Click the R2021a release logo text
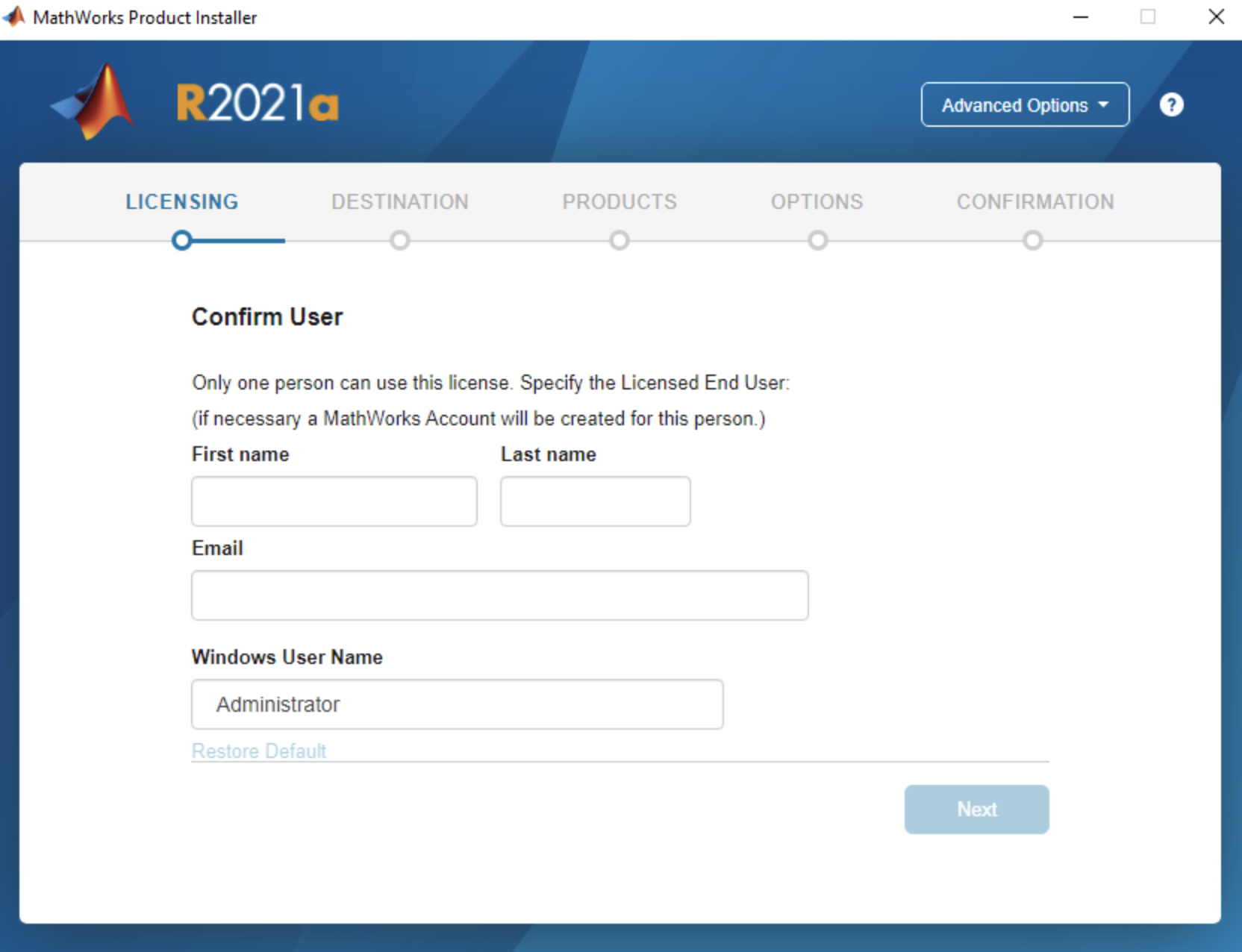1242x952 pixels. (258, 103)
